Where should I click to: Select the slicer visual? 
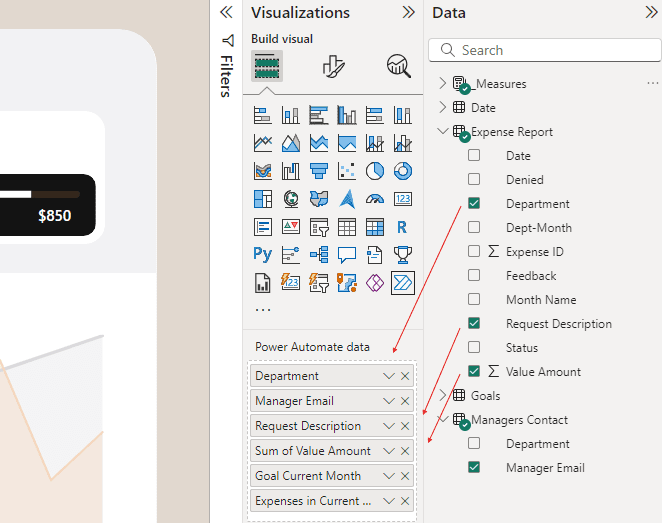(319, 227)
